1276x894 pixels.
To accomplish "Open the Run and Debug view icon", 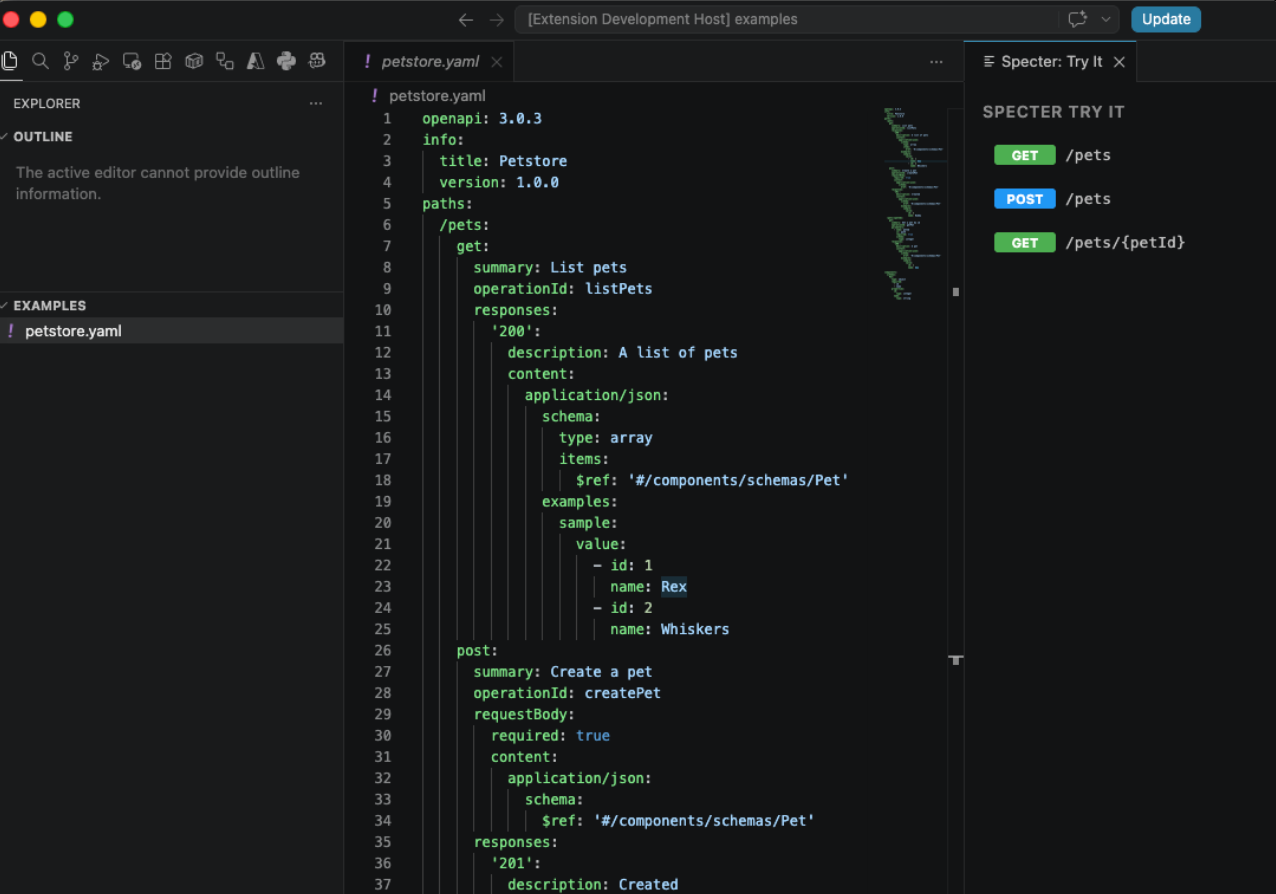I will point(101,61).
